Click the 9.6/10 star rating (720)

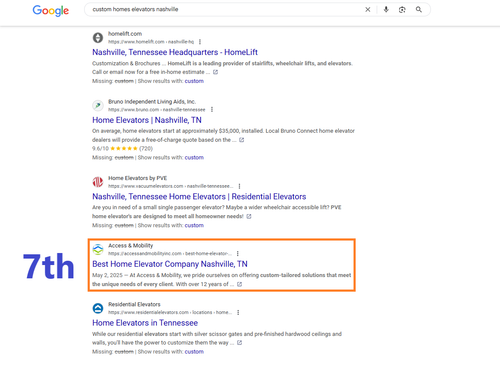tap(122, 148)
